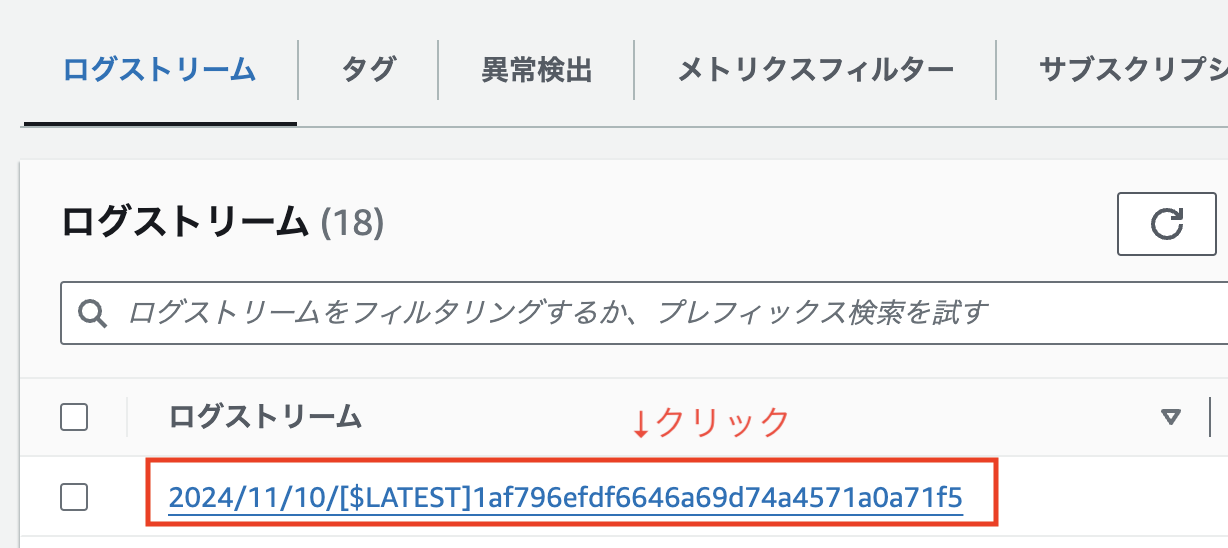
Task: Sort by the ログストリーム column header
Action: pyautogui.click(x=265, y=417)
